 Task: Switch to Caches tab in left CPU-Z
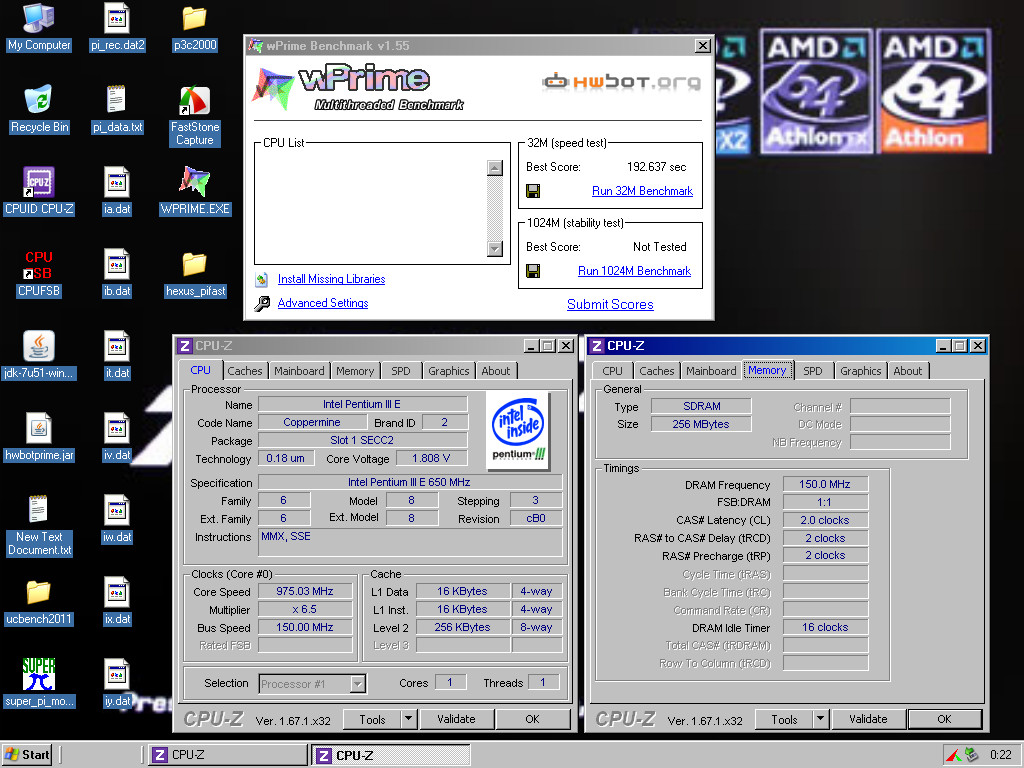click(245, 371)
